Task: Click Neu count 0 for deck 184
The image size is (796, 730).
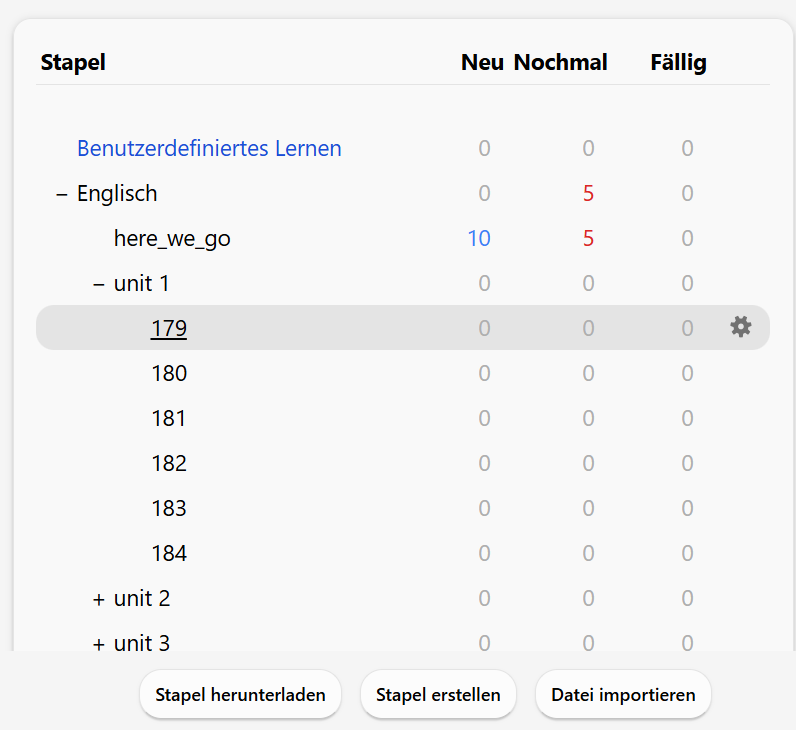Action: (484, 553)
